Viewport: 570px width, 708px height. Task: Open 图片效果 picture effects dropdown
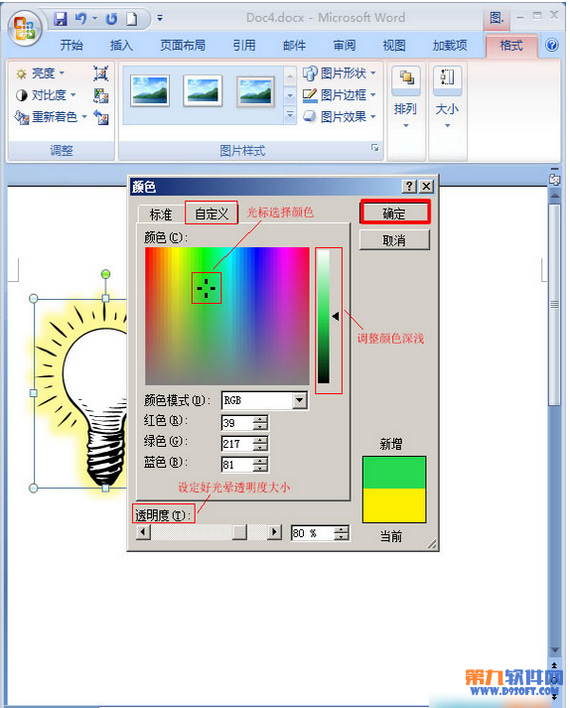point(339,116)
